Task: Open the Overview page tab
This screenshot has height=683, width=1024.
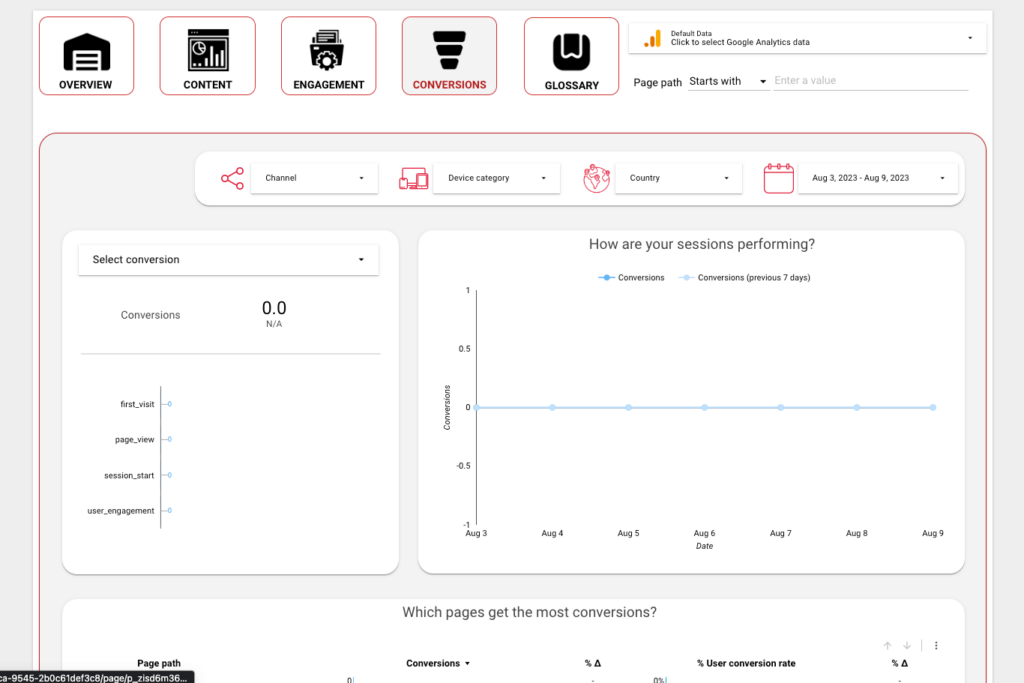Action: [x=86, y=56]
